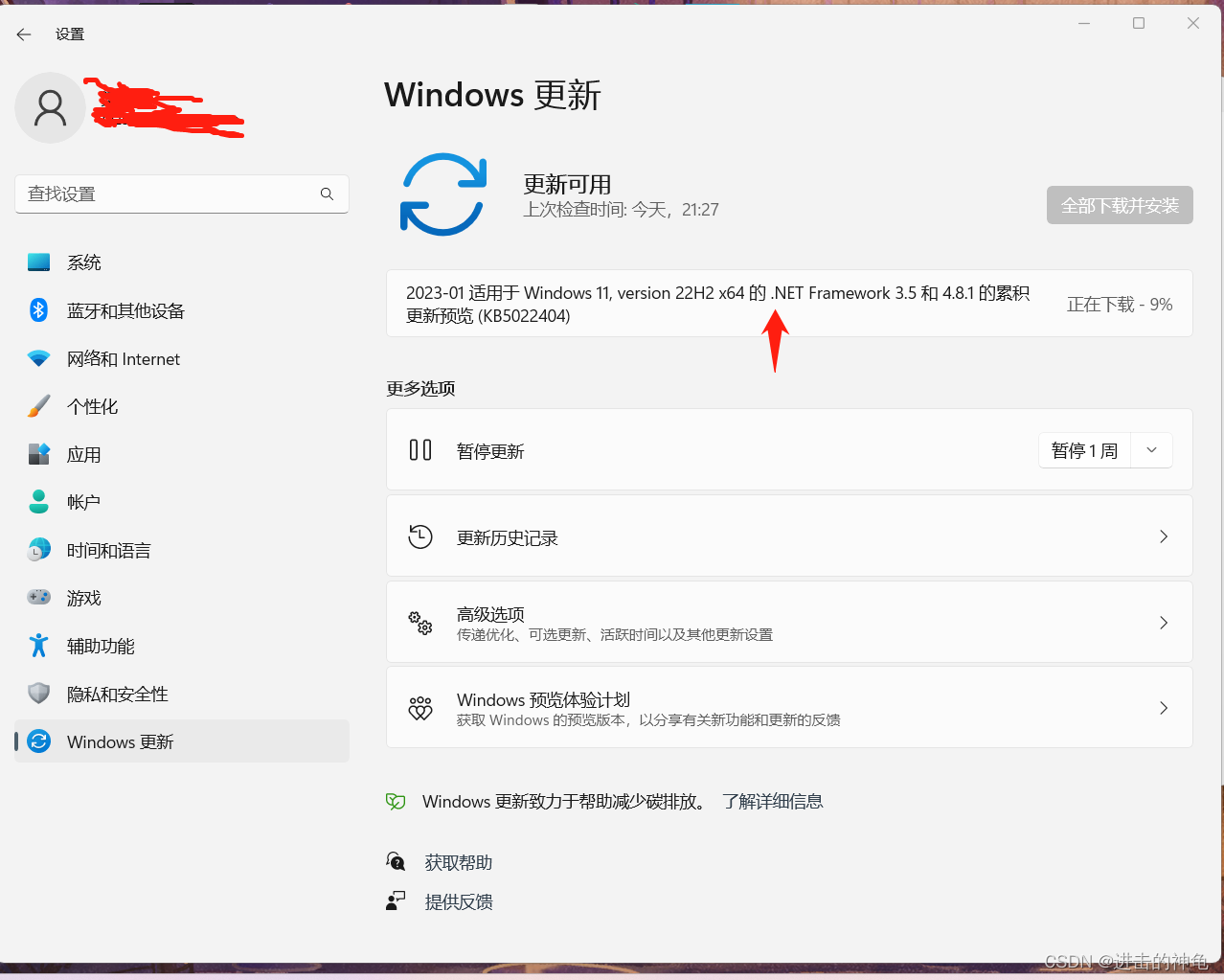Focus the 查找设置 search field
1224x980 pixels.
[182, 194]
